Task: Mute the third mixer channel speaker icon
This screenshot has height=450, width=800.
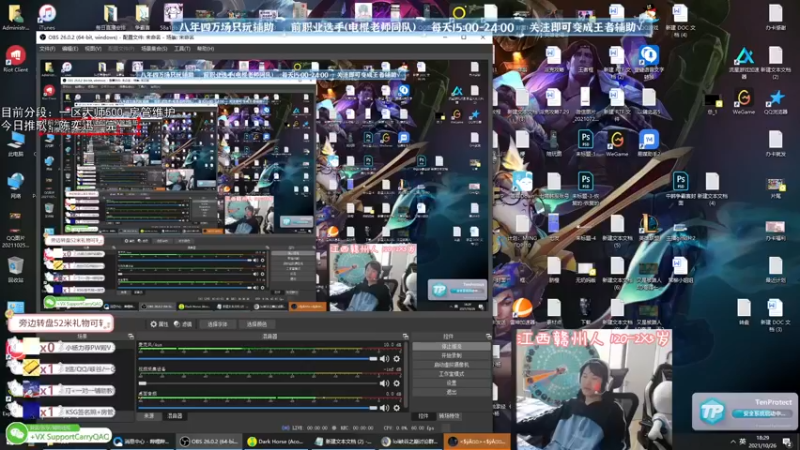Action: [384, 408]
